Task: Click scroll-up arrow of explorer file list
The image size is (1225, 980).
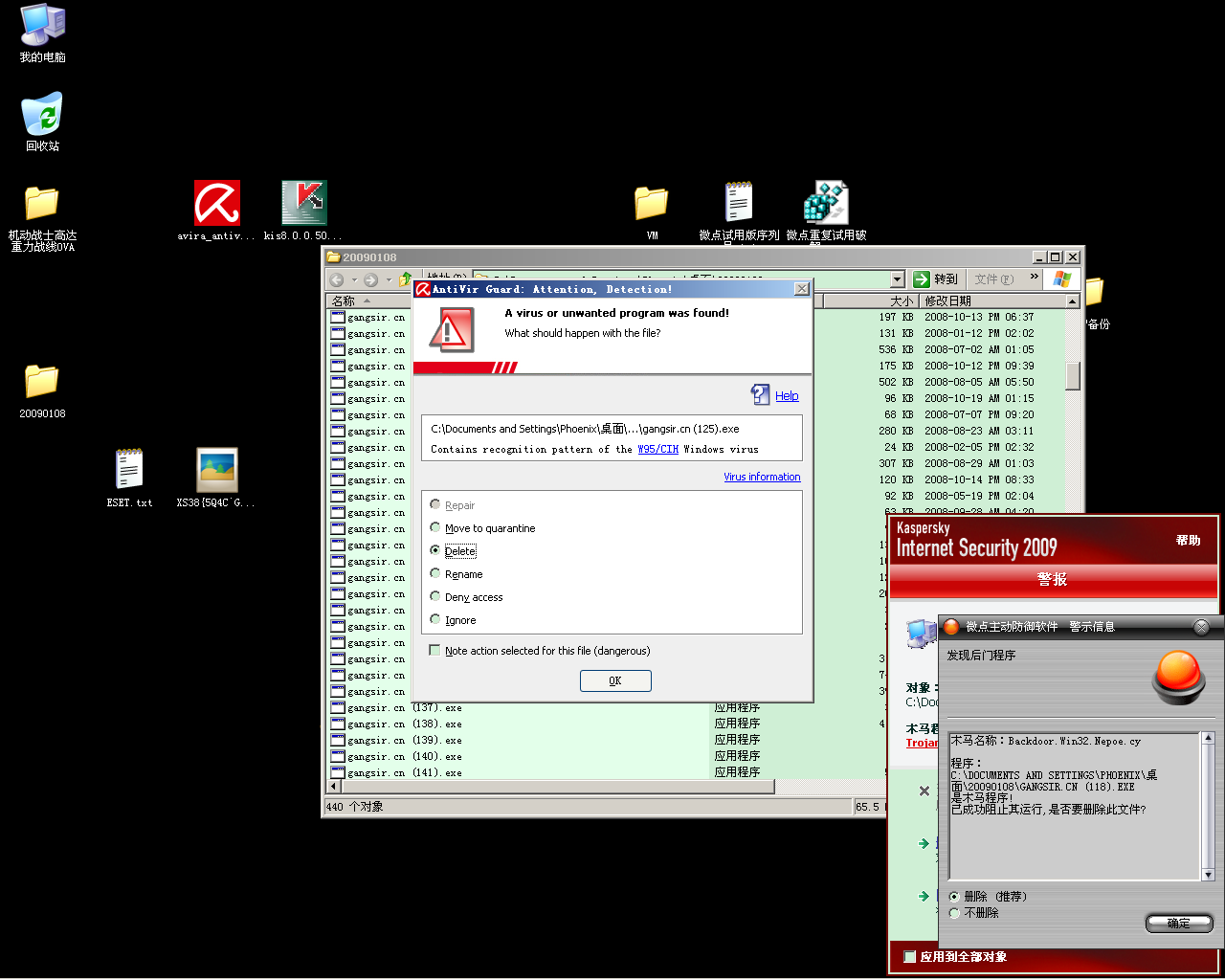Action: 1072,301
